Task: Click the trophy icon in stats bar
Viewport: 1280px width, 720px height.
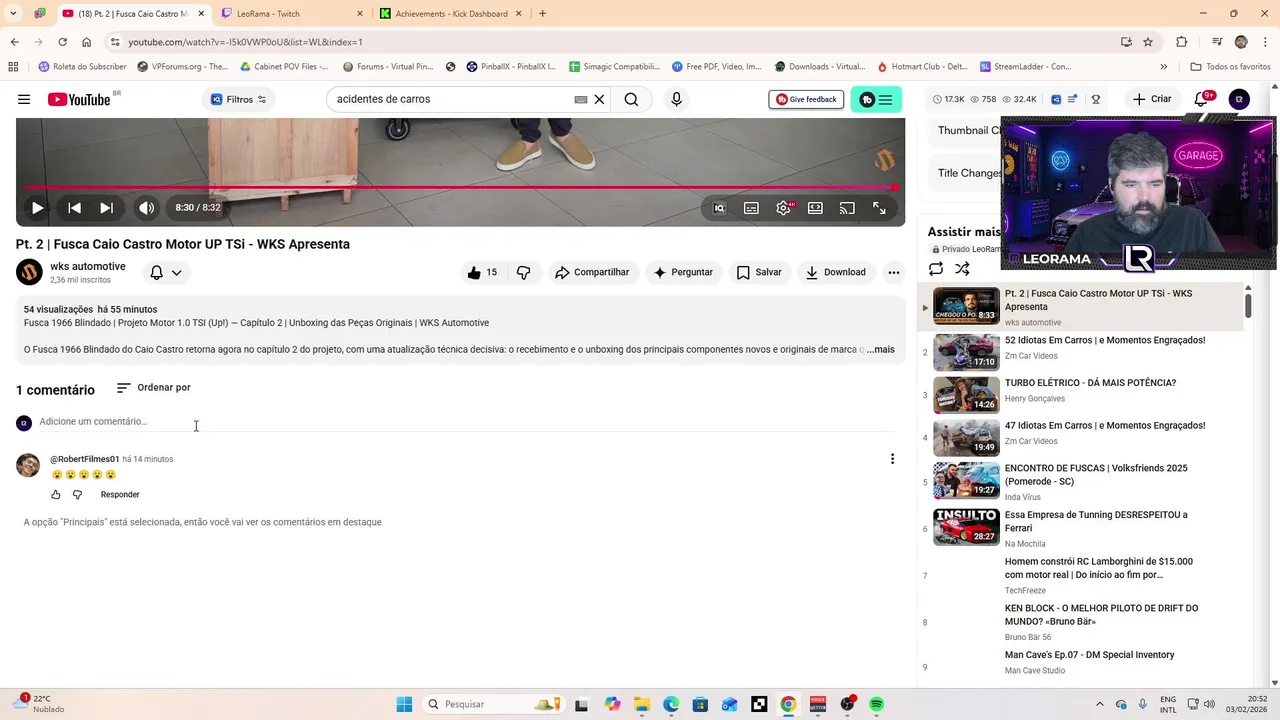Action: pos(1096,99)
